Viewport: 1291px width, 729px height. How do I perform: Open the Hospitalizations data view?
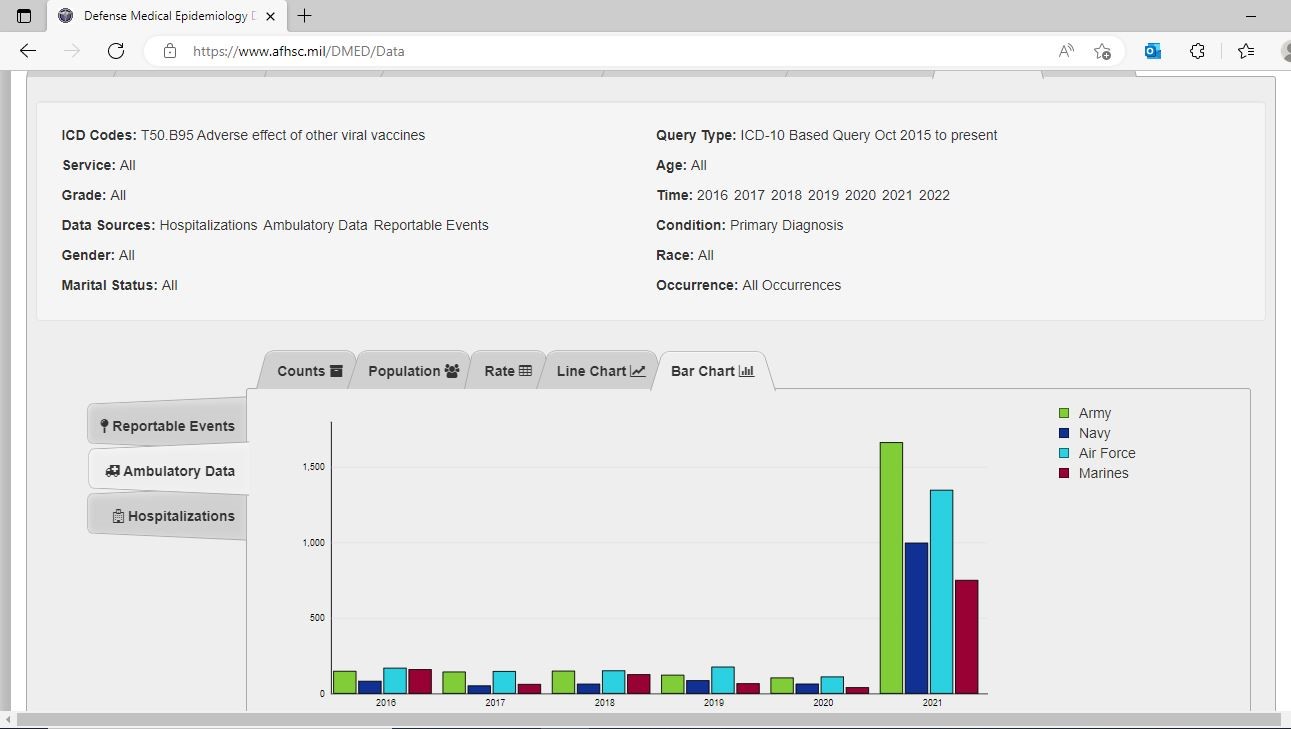(x=173, y=516)
